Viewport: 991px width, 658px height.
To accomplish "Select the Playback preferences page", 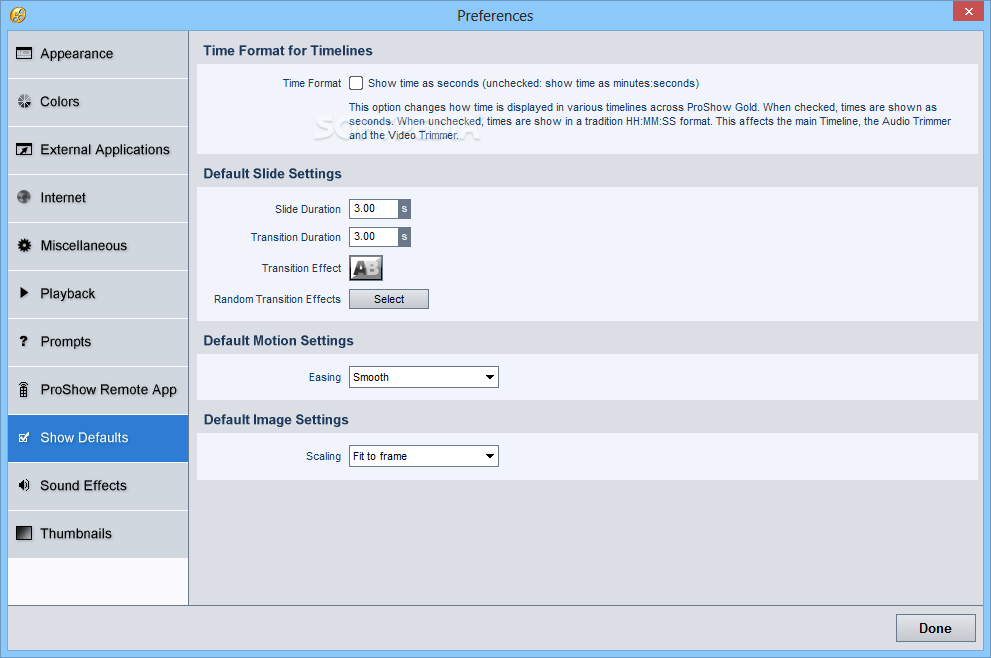I will coord(98,295).
